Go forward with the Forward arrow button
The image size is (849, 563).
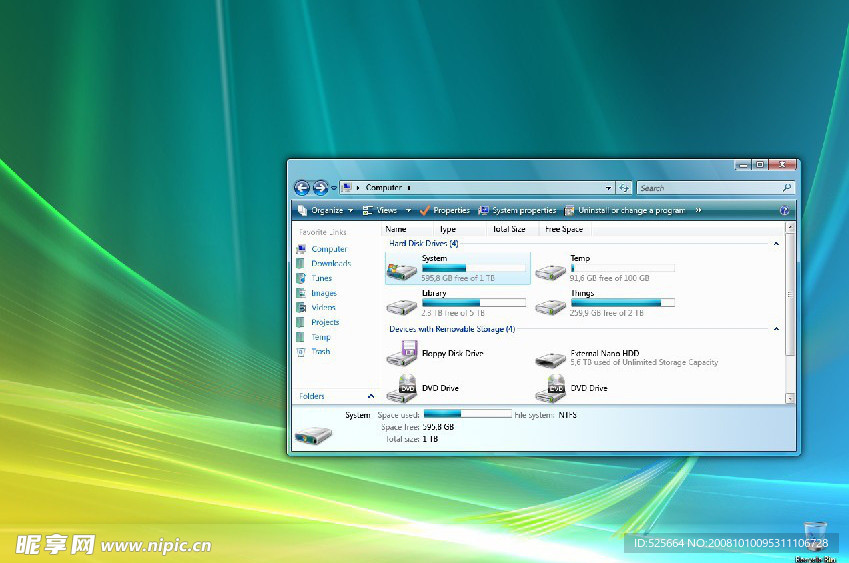(320, 188)
